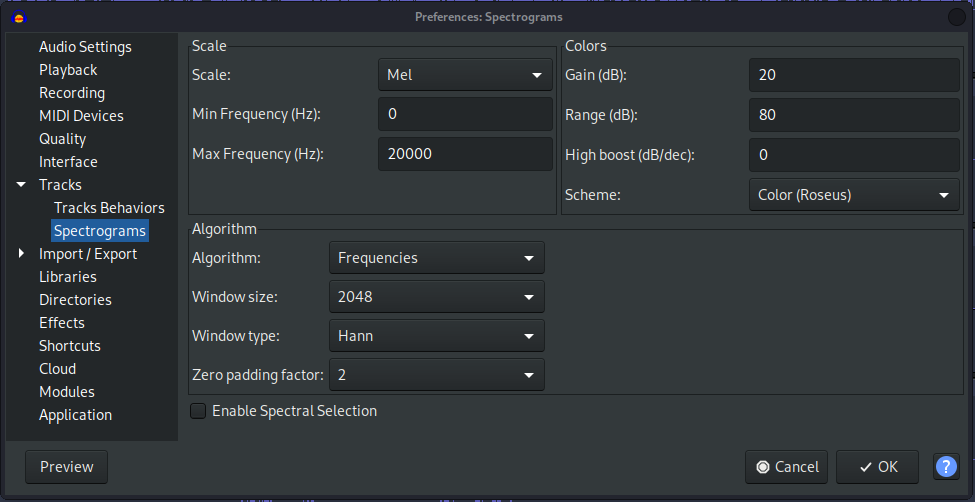Open the Window size dropdown

436,297
